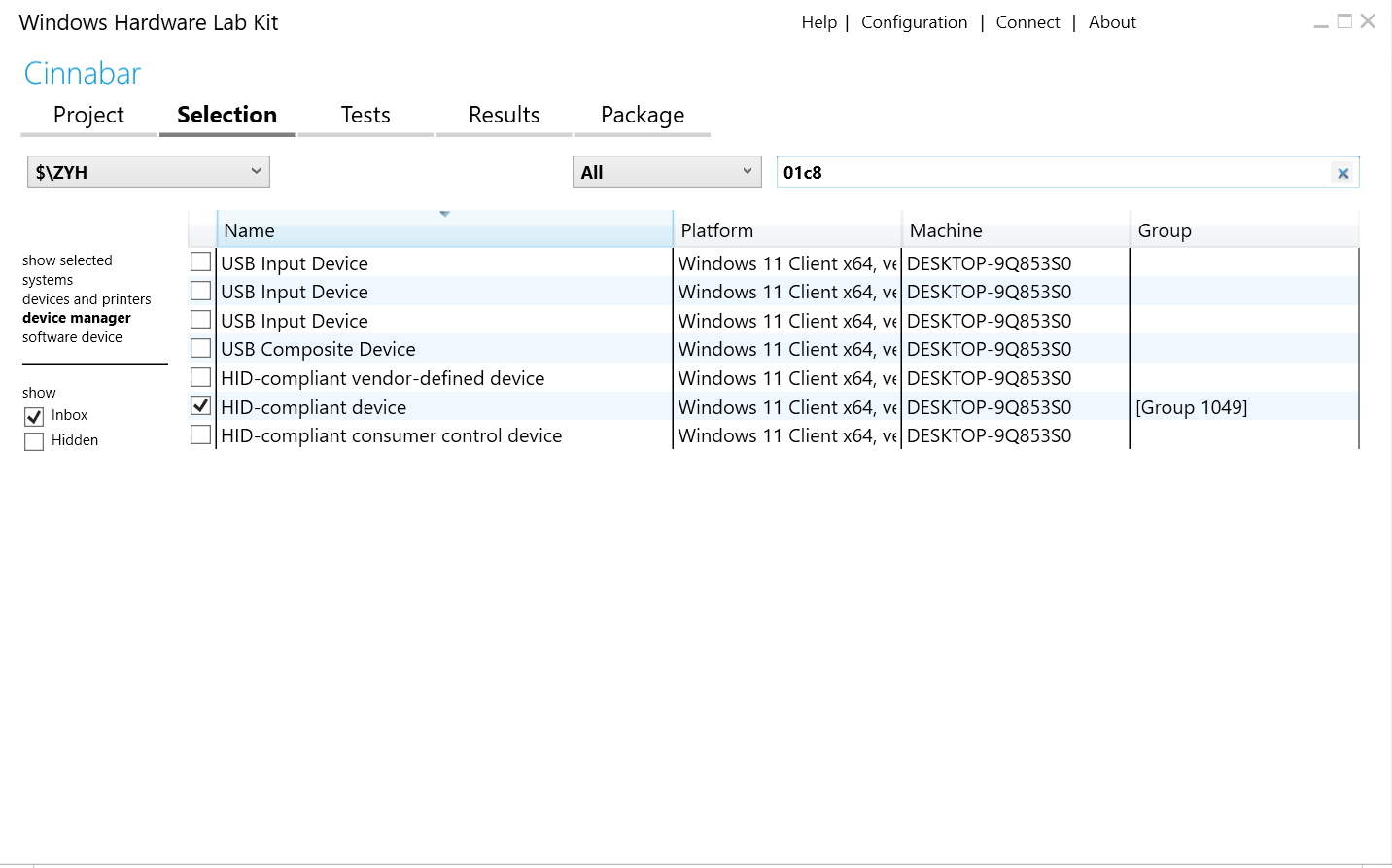Expand the All filter dropdown
The height and width of the screenshot is (868, 1392).
[x=667, y=172]
